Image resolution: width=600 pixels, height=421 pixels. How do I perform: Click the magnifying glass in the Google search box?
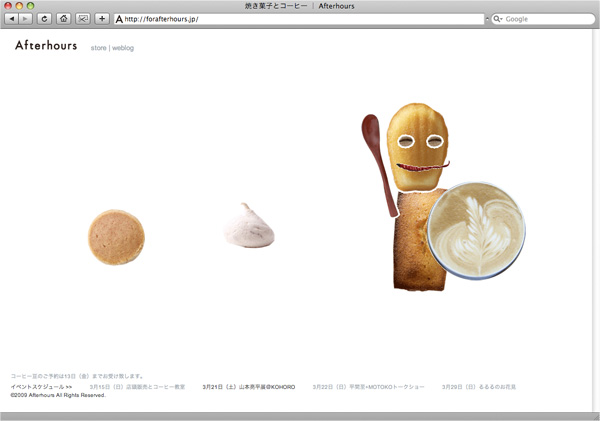(498, 19)
